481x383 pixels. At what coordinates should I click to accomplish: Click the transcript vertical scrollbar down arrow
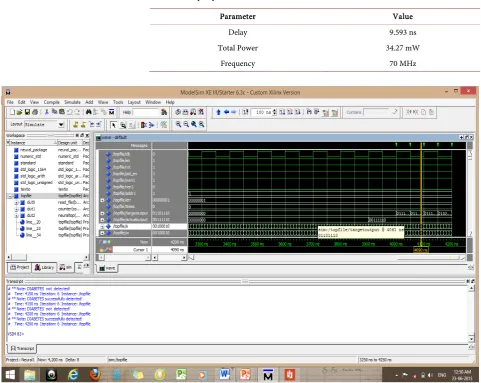(x=471, y=338)
